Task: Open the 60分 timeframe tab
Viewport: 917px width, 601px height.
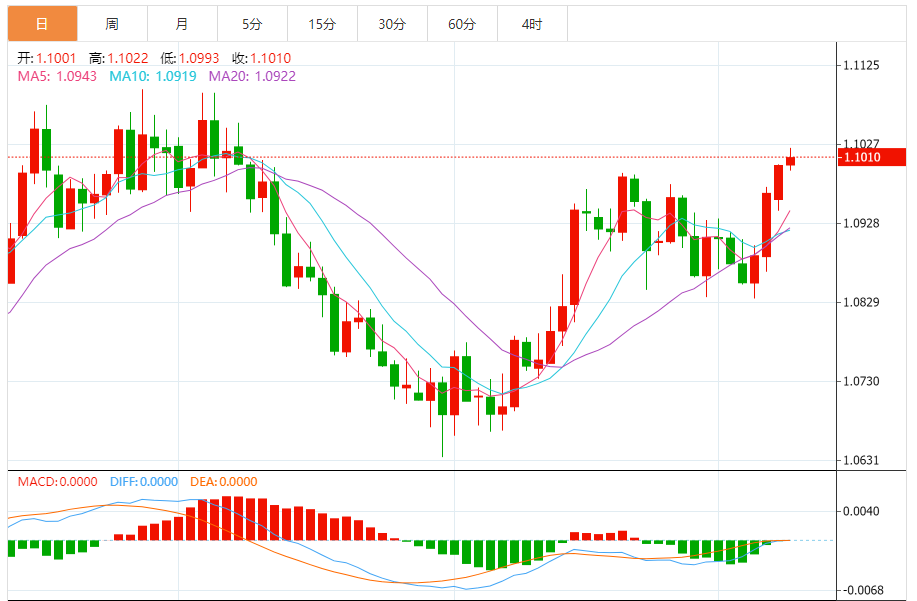Action: pos(463,24)
